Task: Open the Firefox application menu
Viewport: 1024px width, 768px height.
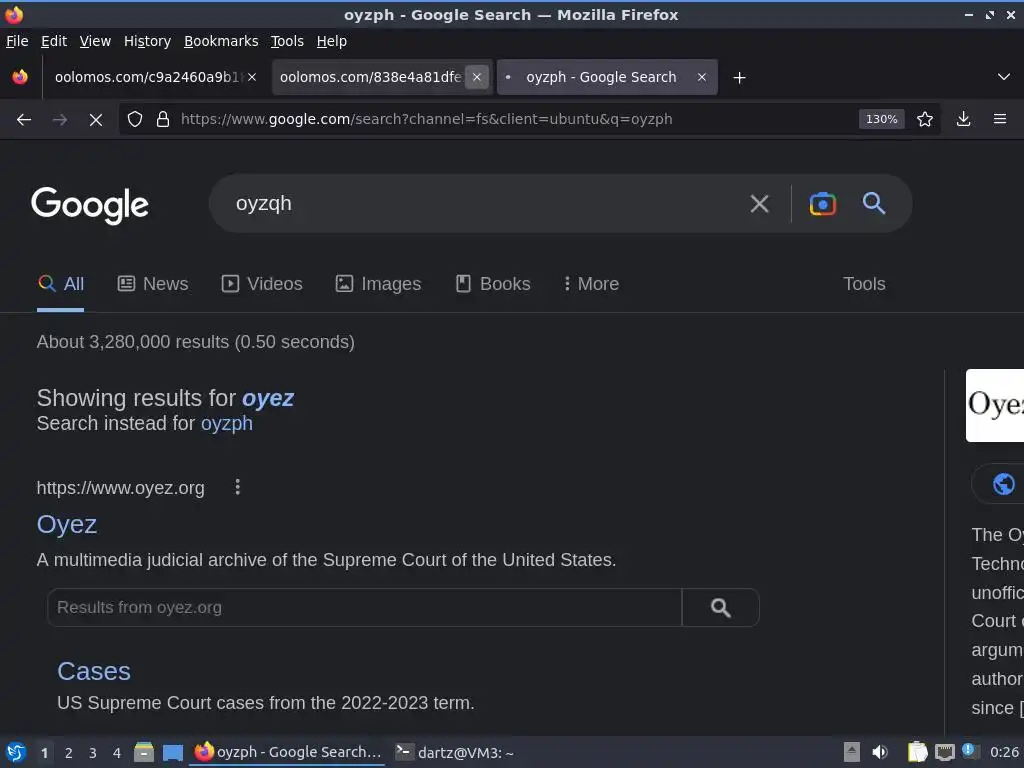Action: [x=1000, y=119]
